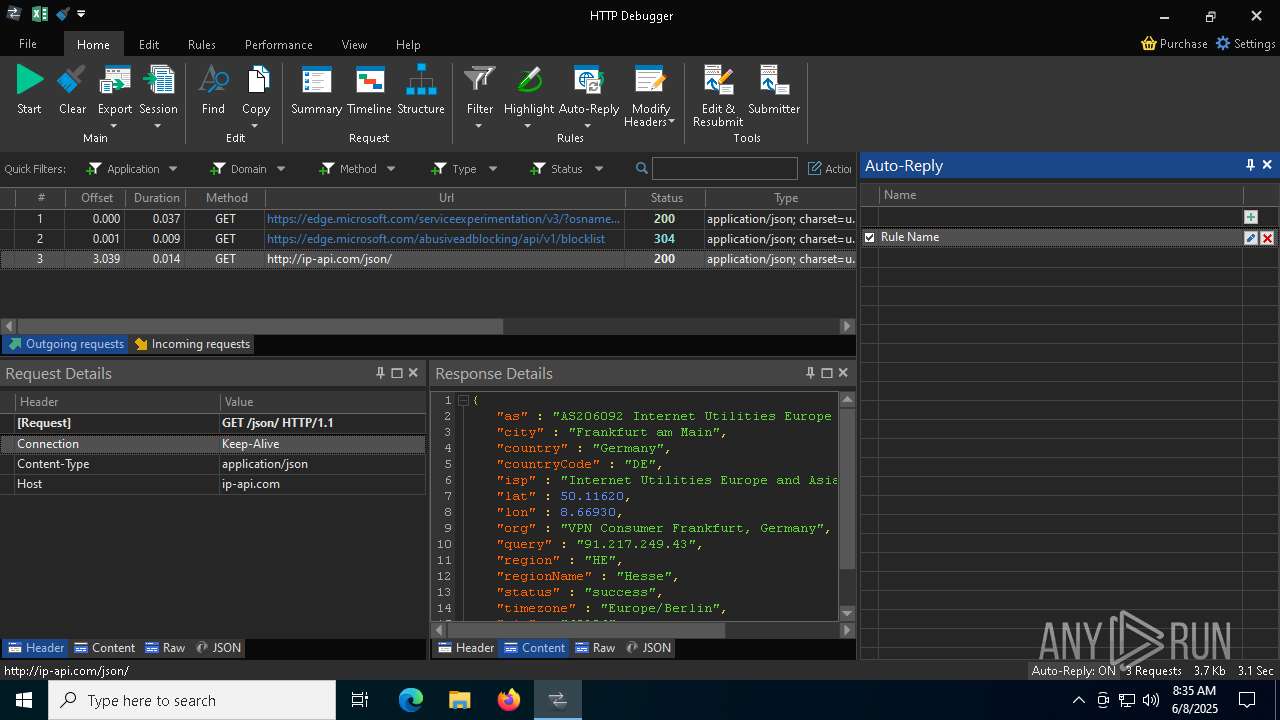Open the Export dropdown arrow
Screen dimensions: 1280x720
pyautogui.click(x=114, y=126)
